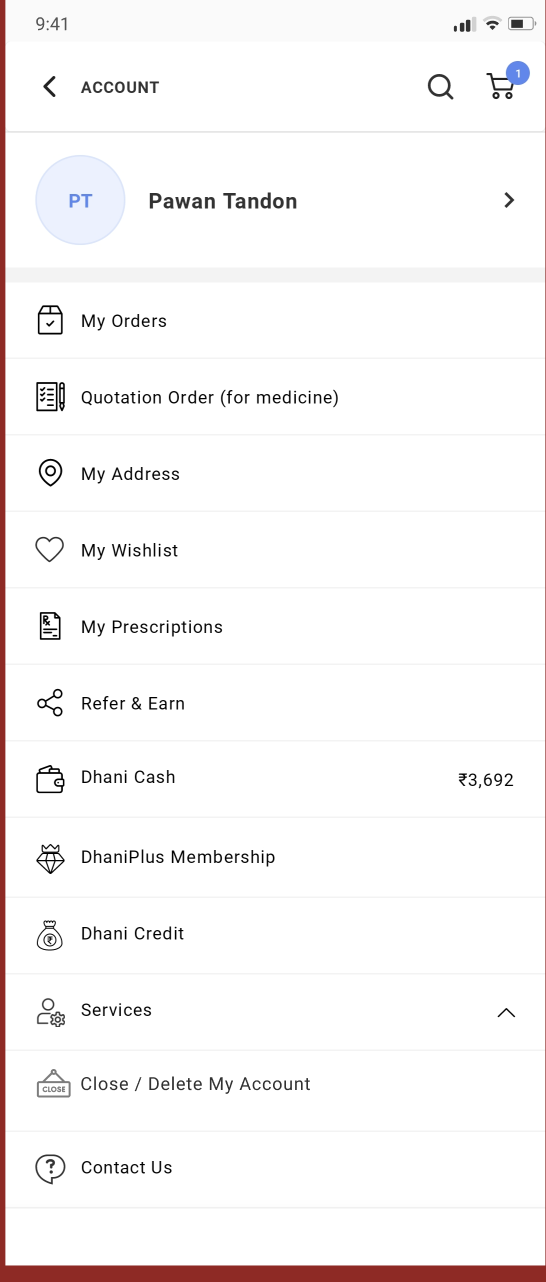Open the shopping cart icon
Viewport: 546px width, 1282px height.
point(501,87)
